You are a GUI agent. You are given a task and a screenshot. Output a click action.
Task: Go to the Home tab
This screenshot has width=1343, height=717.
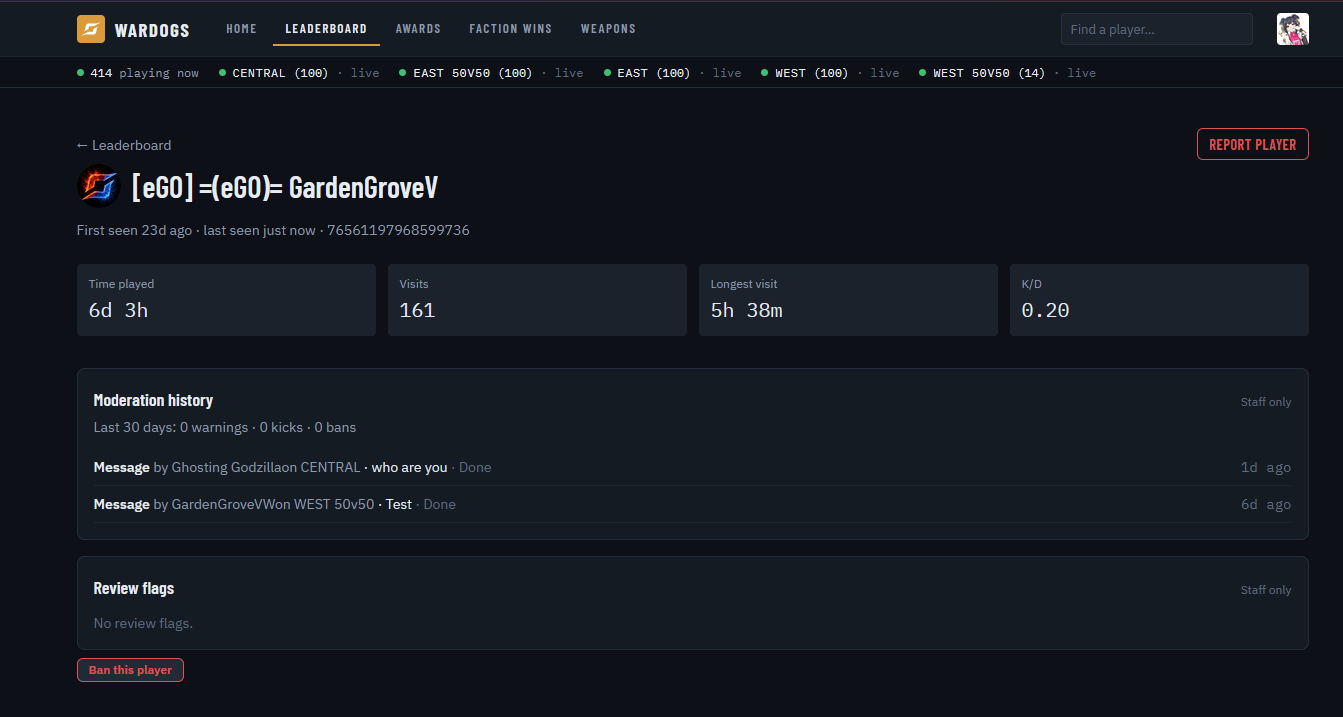tap(241, 29)
